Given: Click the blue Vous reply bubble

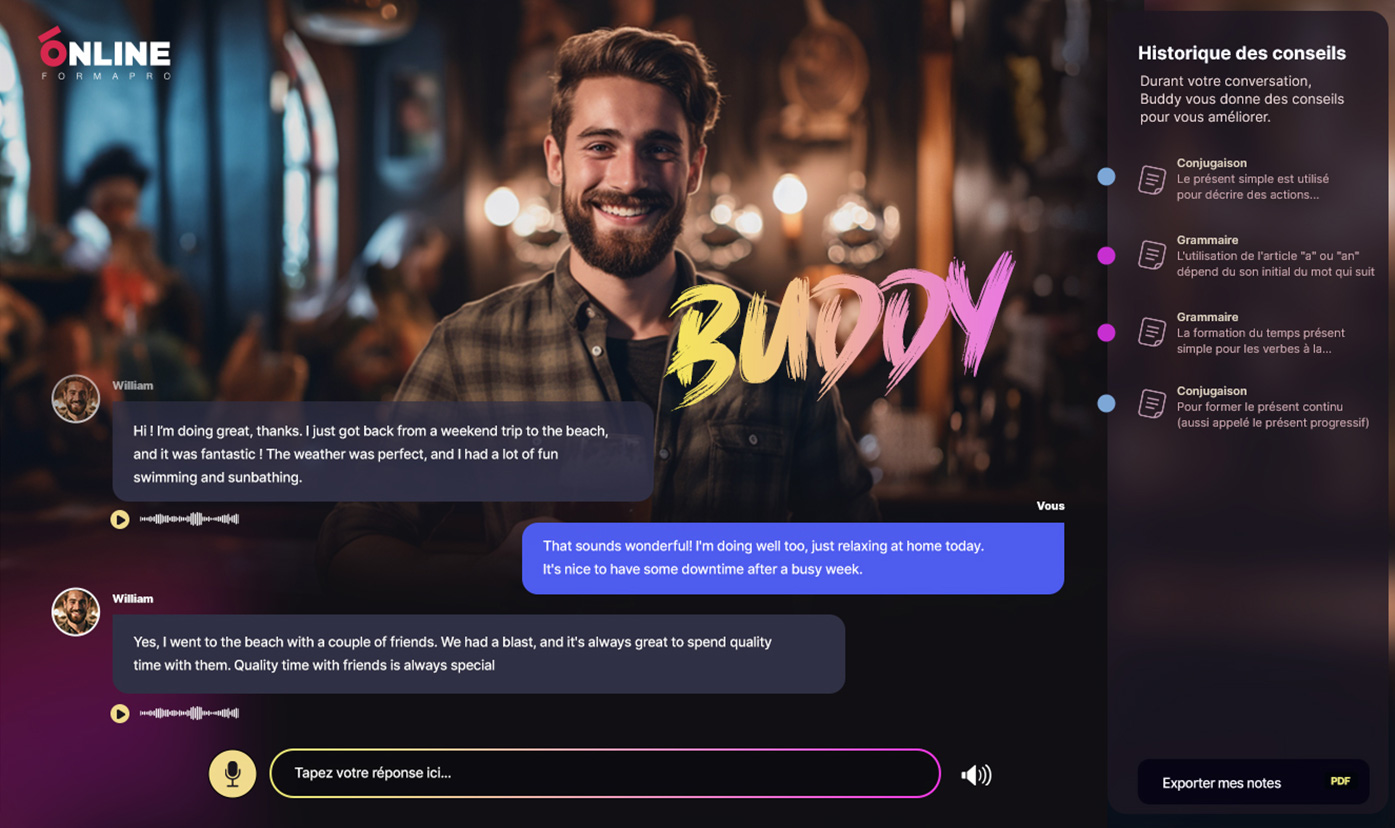Looking at the screenshot, I should pyautogui.click(x=793, y=558).
